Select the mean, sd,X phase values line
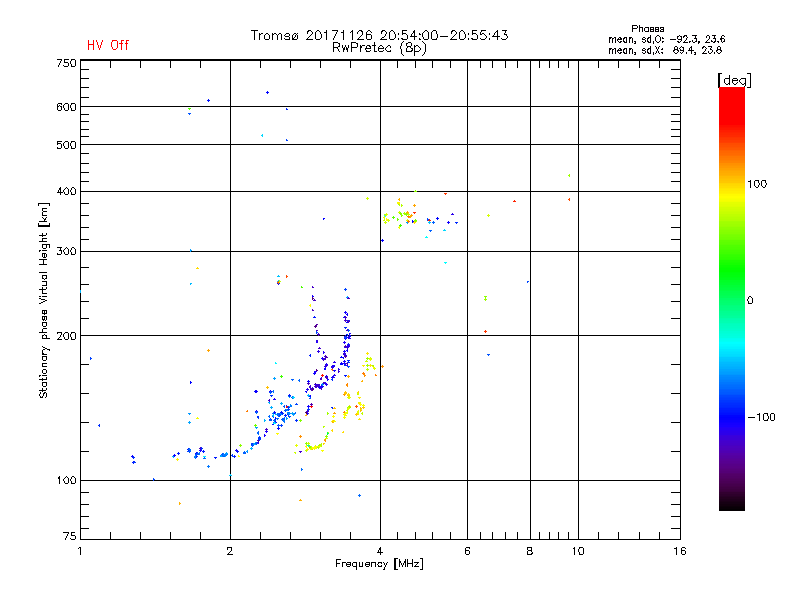Screen dimensions: 800x600 point(665,50)
